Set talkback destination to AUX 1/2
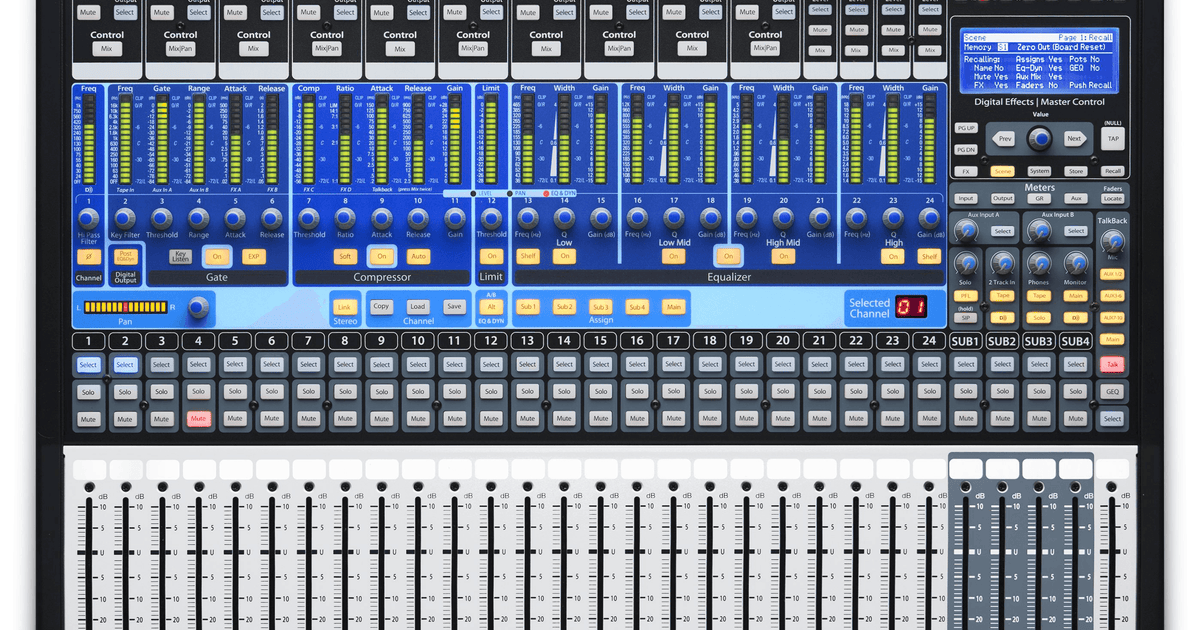This screenshot has width=1200, height=630. pos(1113,273)
